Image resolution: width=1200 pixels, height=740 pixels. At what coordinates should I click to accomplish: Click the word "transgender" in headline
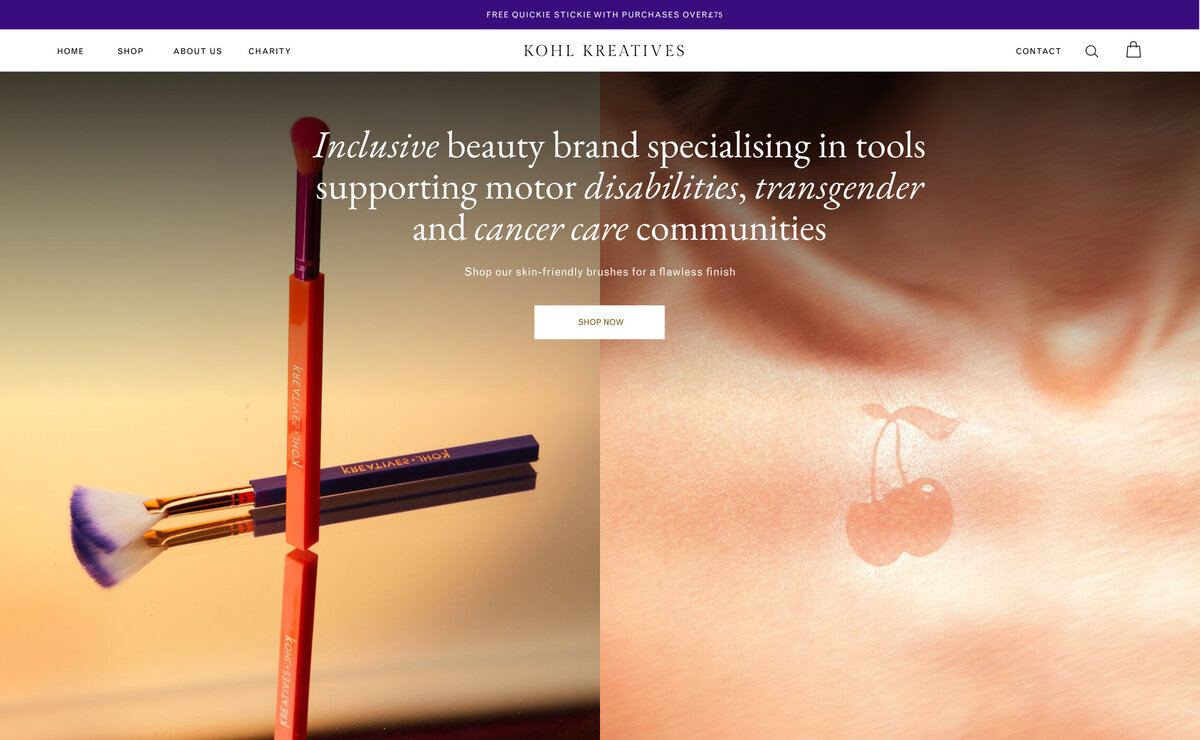point(839,188)
